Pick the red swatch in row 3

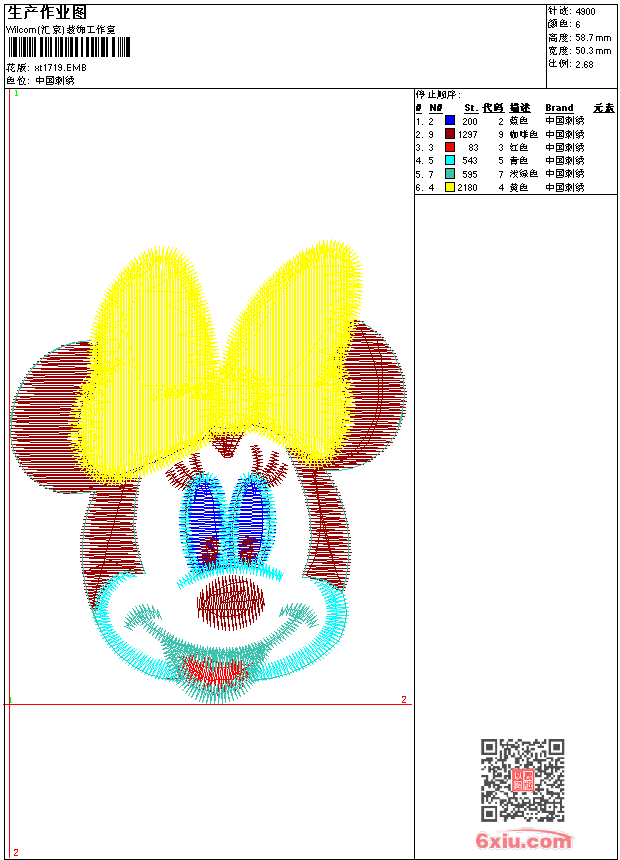click(450, 147)
